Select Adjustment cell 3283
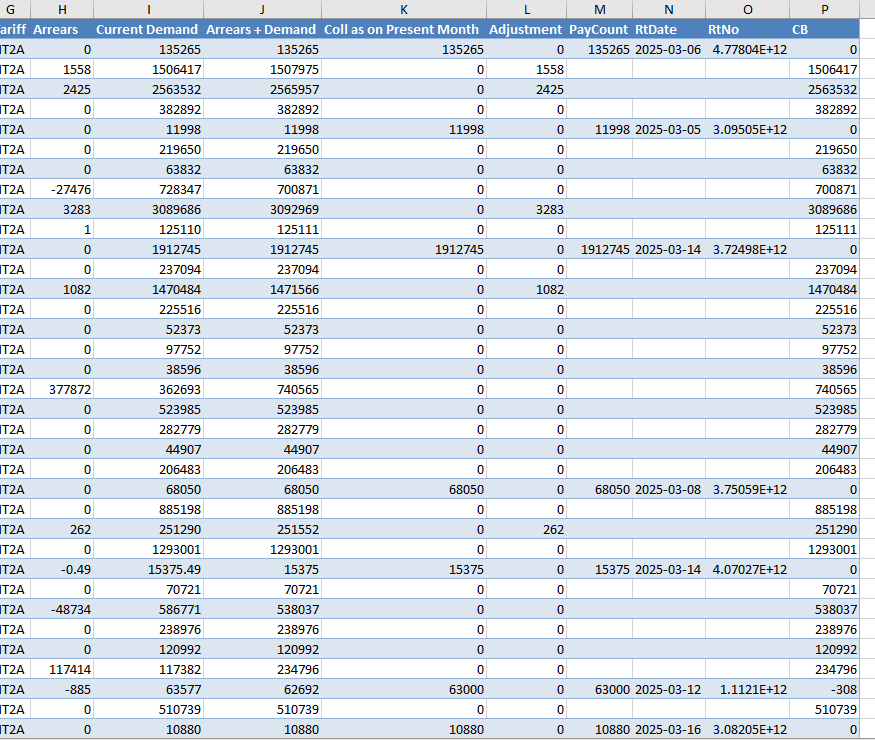 tap(526, 210)
